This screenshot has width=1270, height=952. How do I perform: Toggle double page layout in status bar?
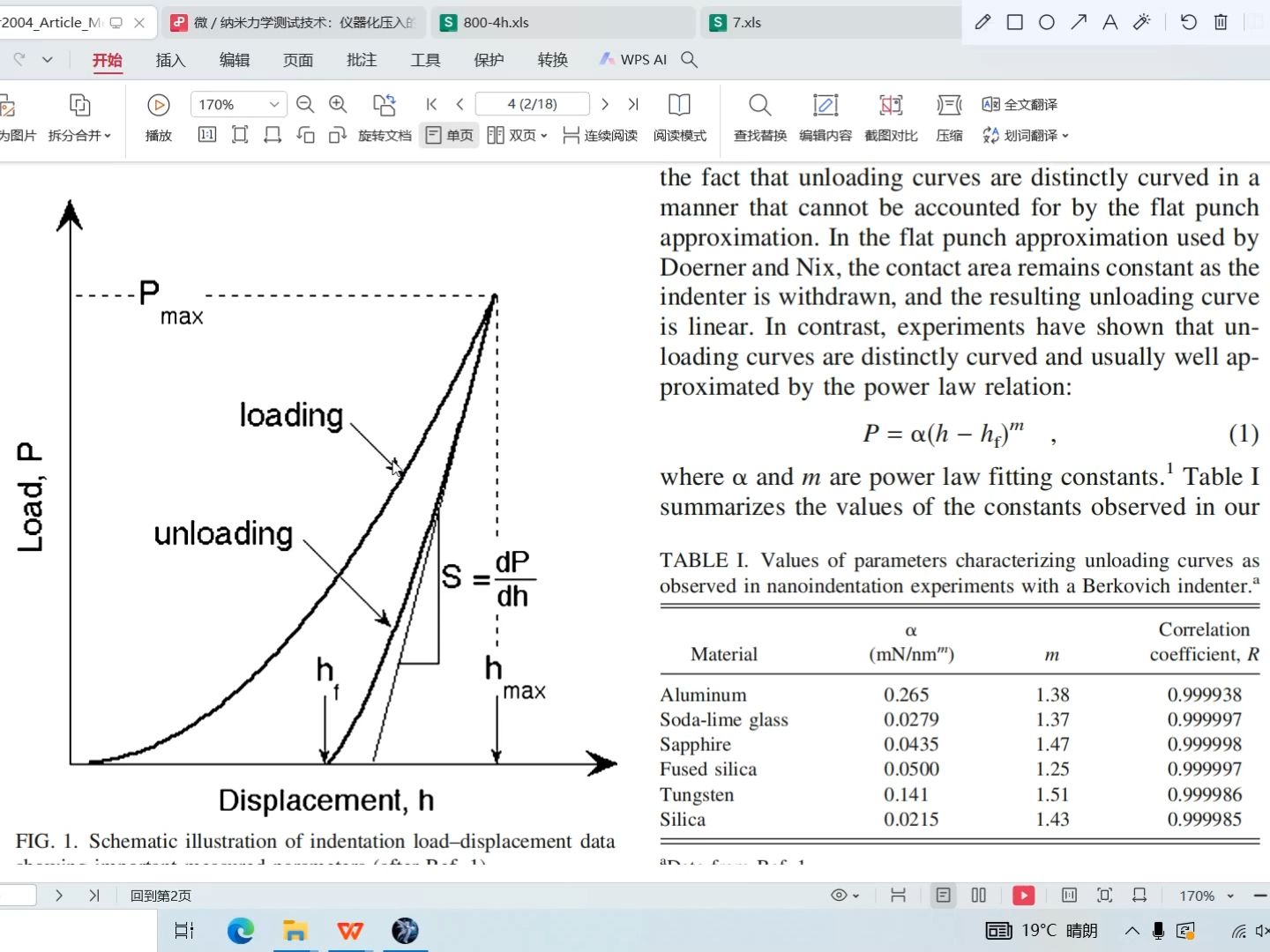coord(979,896)
